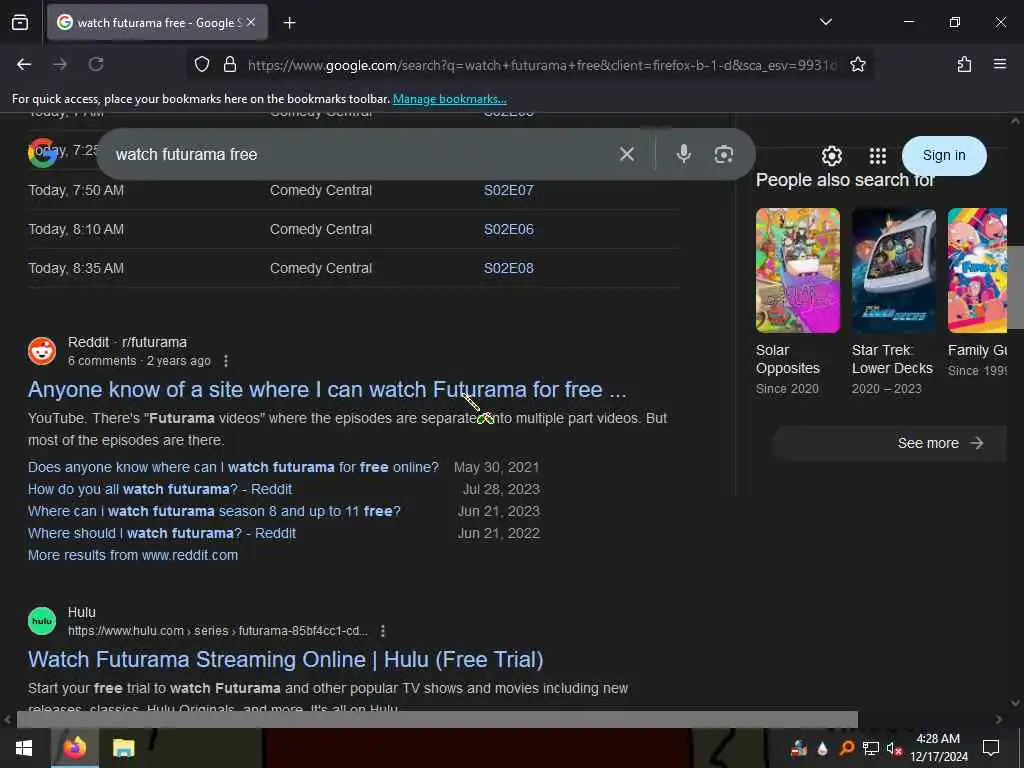Click the muted volume tray icon
This screenshot has width=1024, height=768.
click(x=894, y=748)
